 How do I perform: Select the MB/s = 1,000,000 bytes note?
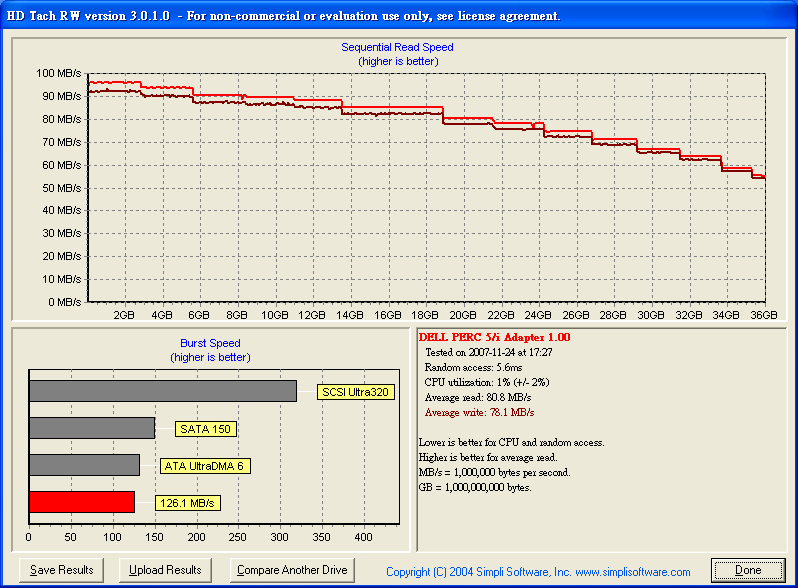coord(494,472)
